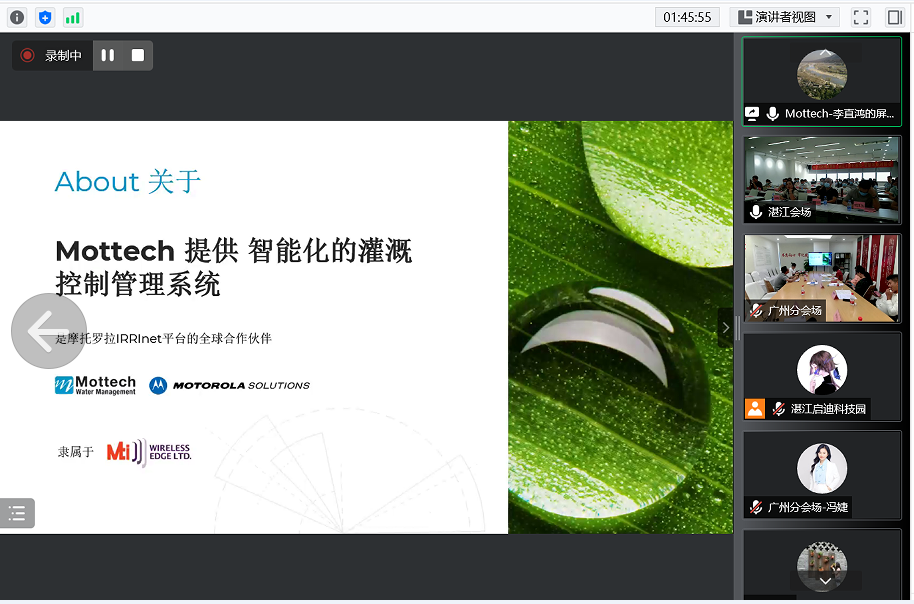Click the green leaf water droplet image
This screenshot has height=604, width=914.
(621, 327)
